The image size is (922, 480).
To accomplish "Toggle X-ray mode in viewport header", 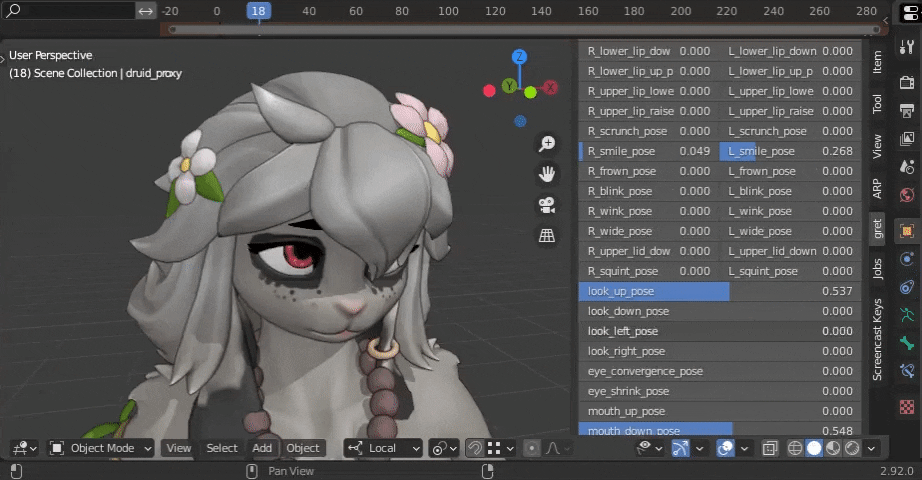I will click(771, 448).
